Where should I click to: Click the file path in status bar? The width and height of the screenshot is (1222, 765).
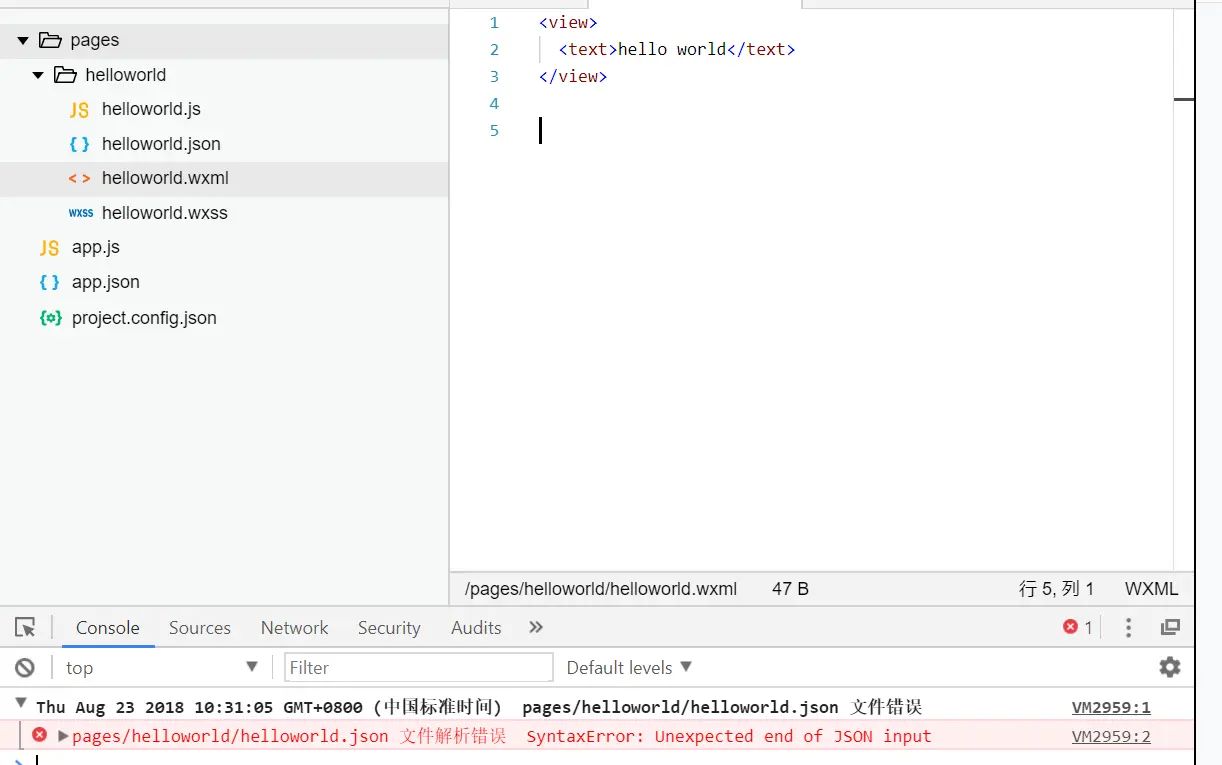(601, 589)
